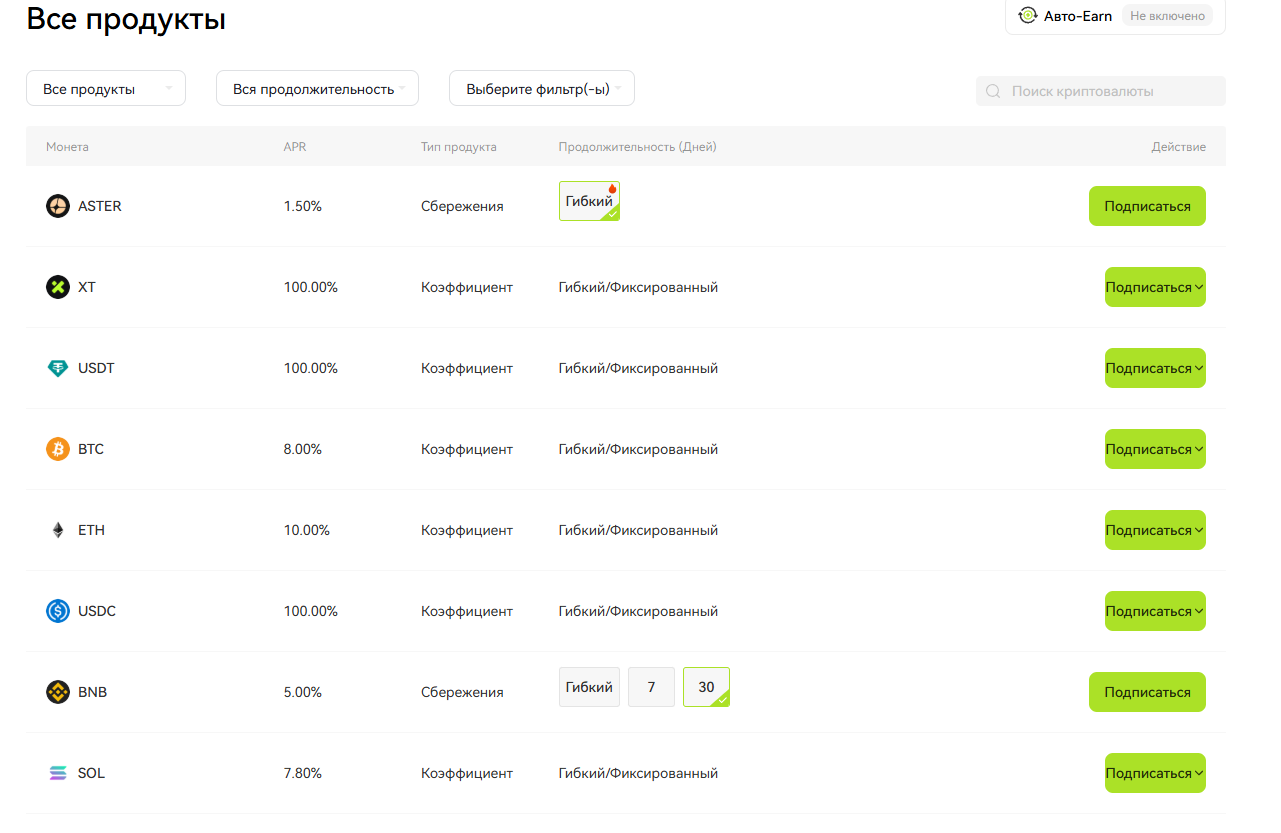Click the XT coin icon

58,287
